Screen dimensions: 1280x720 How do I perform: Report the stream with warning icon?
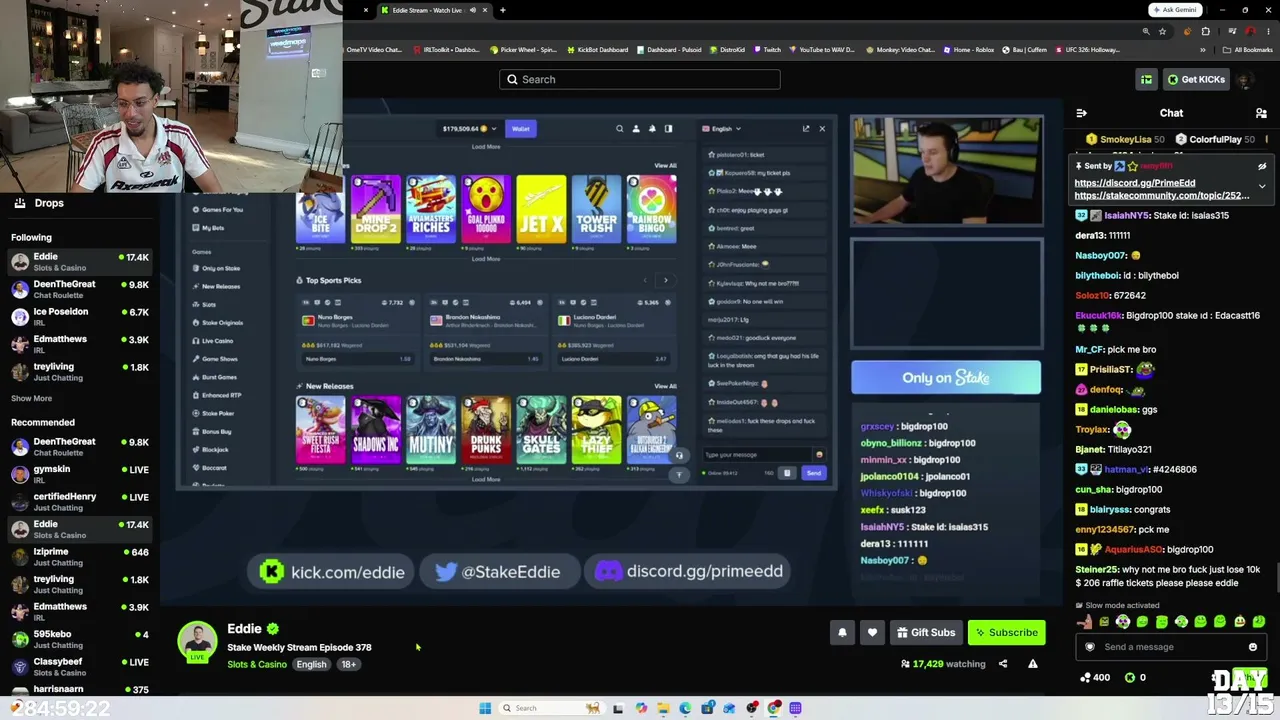tap(1033, 664)
